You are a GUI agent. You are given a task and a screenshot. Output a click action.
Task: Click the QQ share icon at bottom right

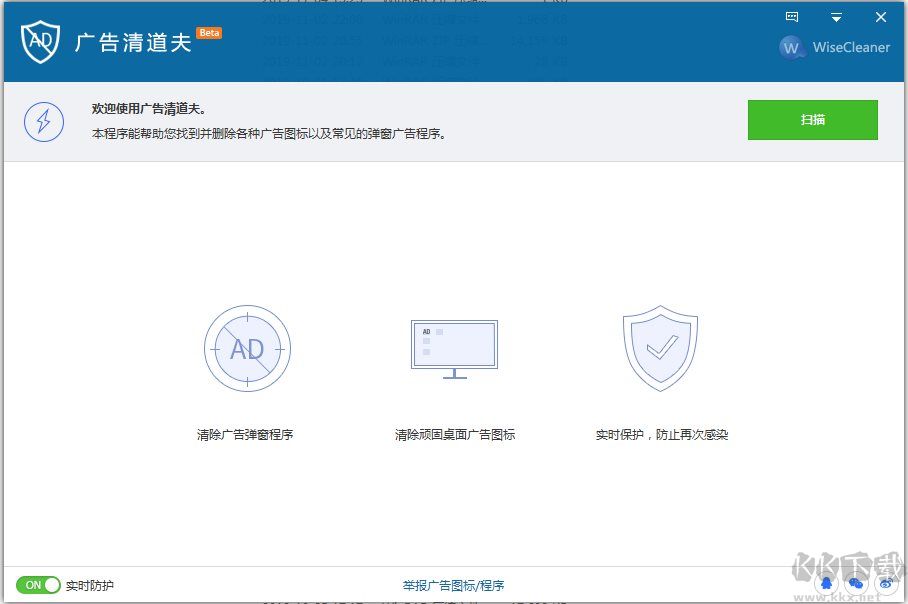click(x=827, y=581)
